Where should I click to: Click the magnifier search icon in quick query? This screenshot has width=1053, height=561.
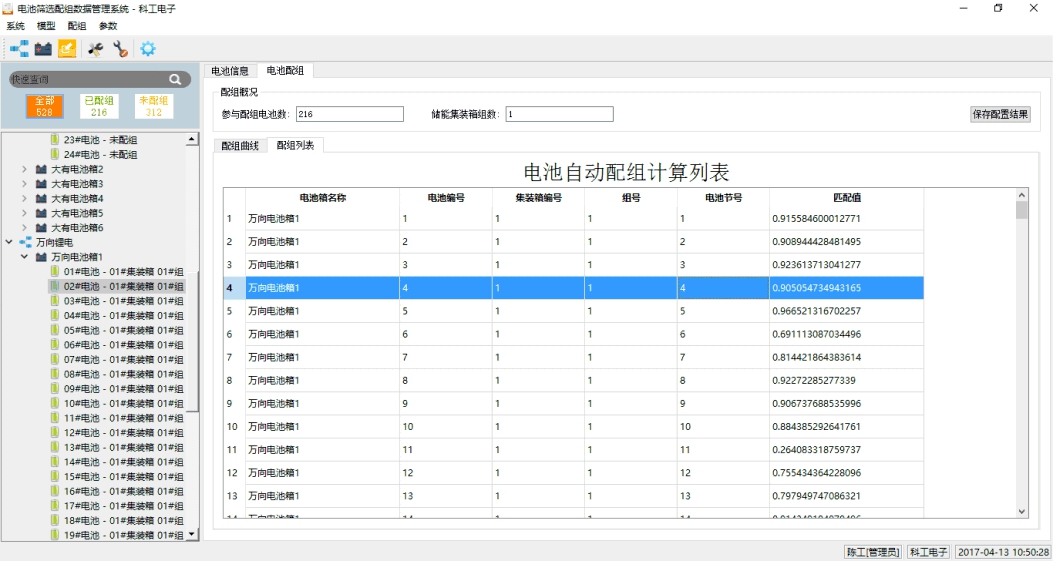tap(175, 79)
